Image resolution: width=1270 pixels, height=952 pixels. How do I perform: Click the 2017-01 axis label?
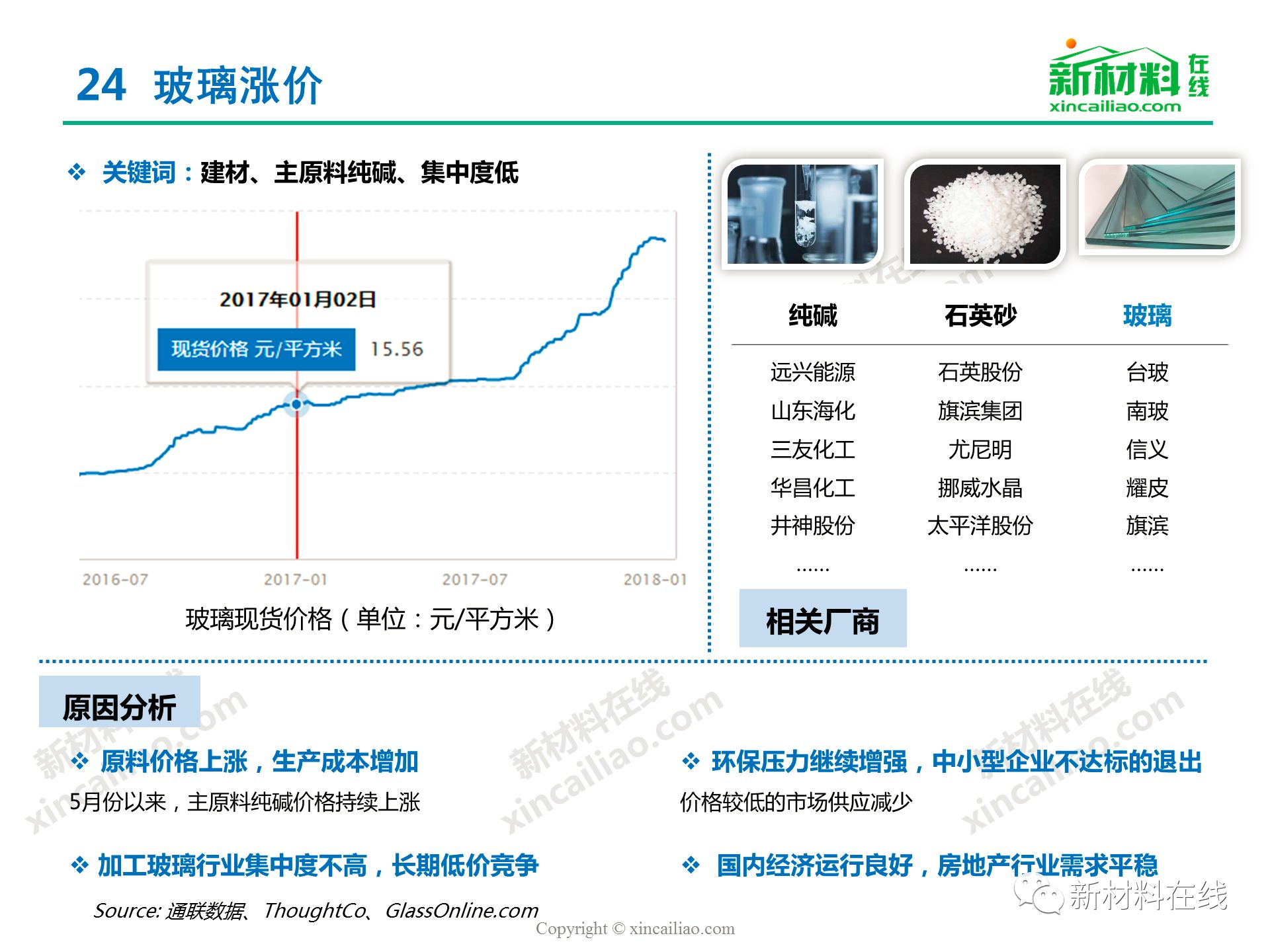tap(296, 580)
